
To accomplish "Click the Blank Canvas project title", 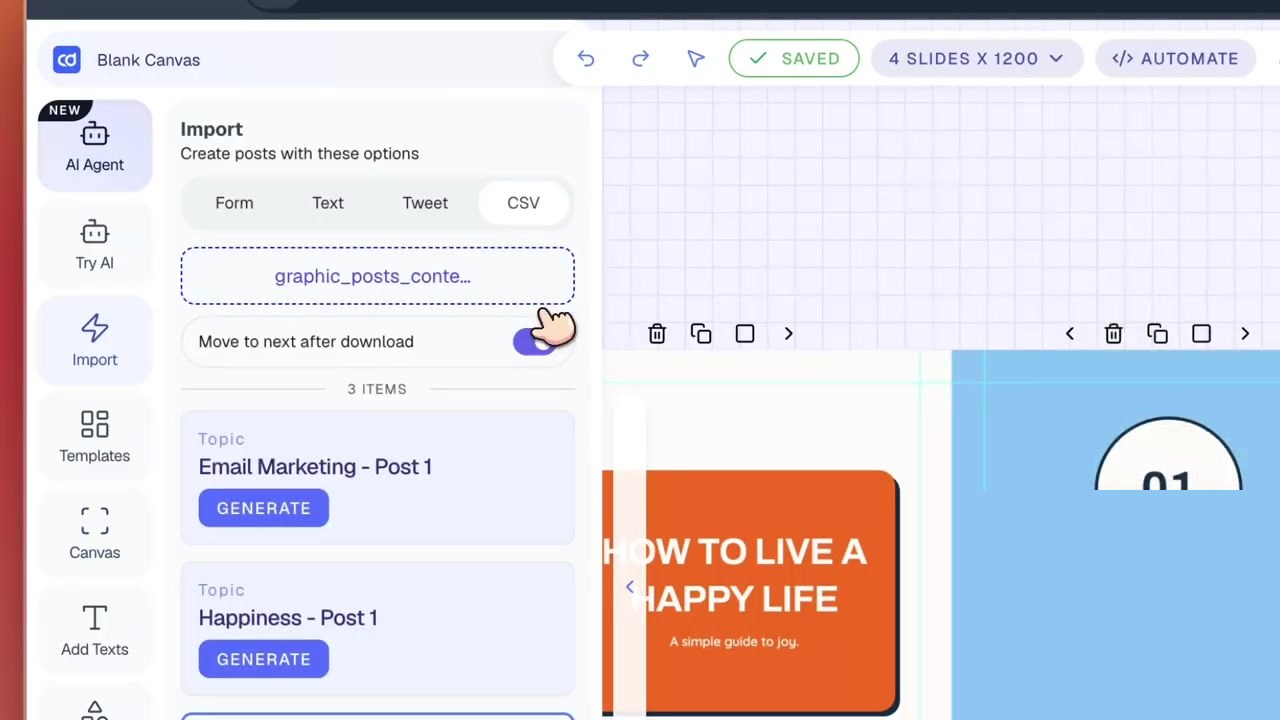I will click(149, 60).
